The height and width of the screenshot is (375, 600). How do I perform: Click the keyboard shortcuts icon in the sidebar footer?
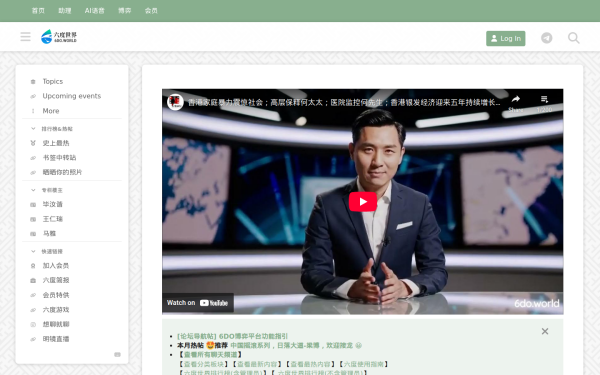coord(117,354)
